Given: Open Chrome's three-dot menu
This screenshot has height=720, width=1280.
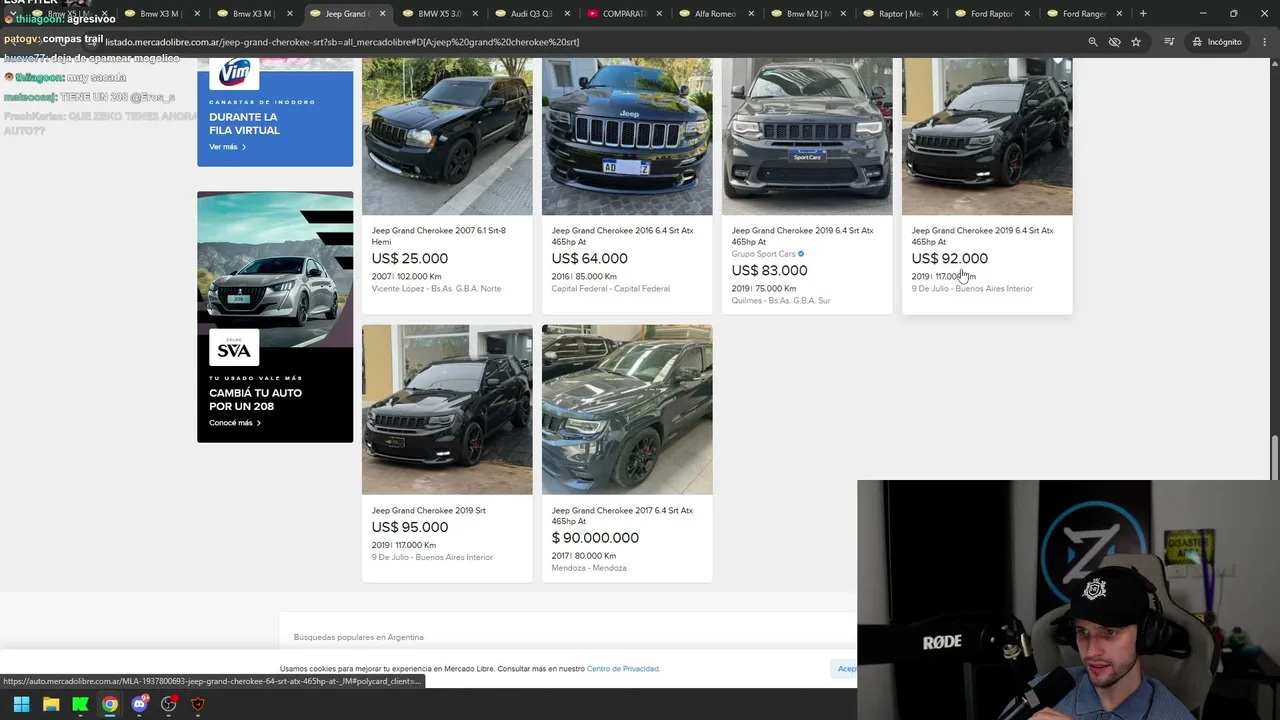Looking at the screenshot, I should point(1264,42).
